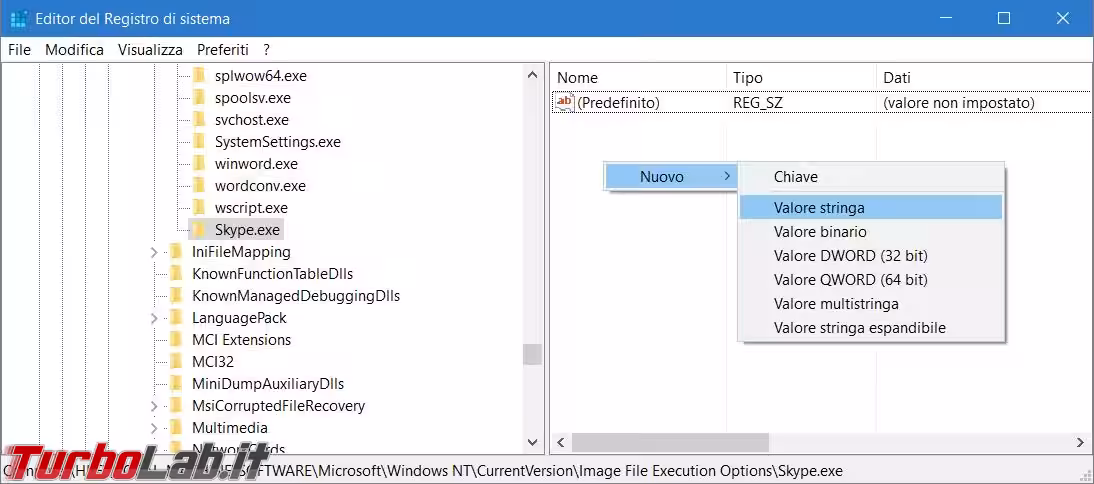Click the tree pane vertical scrollbar thumb
The image size is (1094, 484).
point(532,354)
